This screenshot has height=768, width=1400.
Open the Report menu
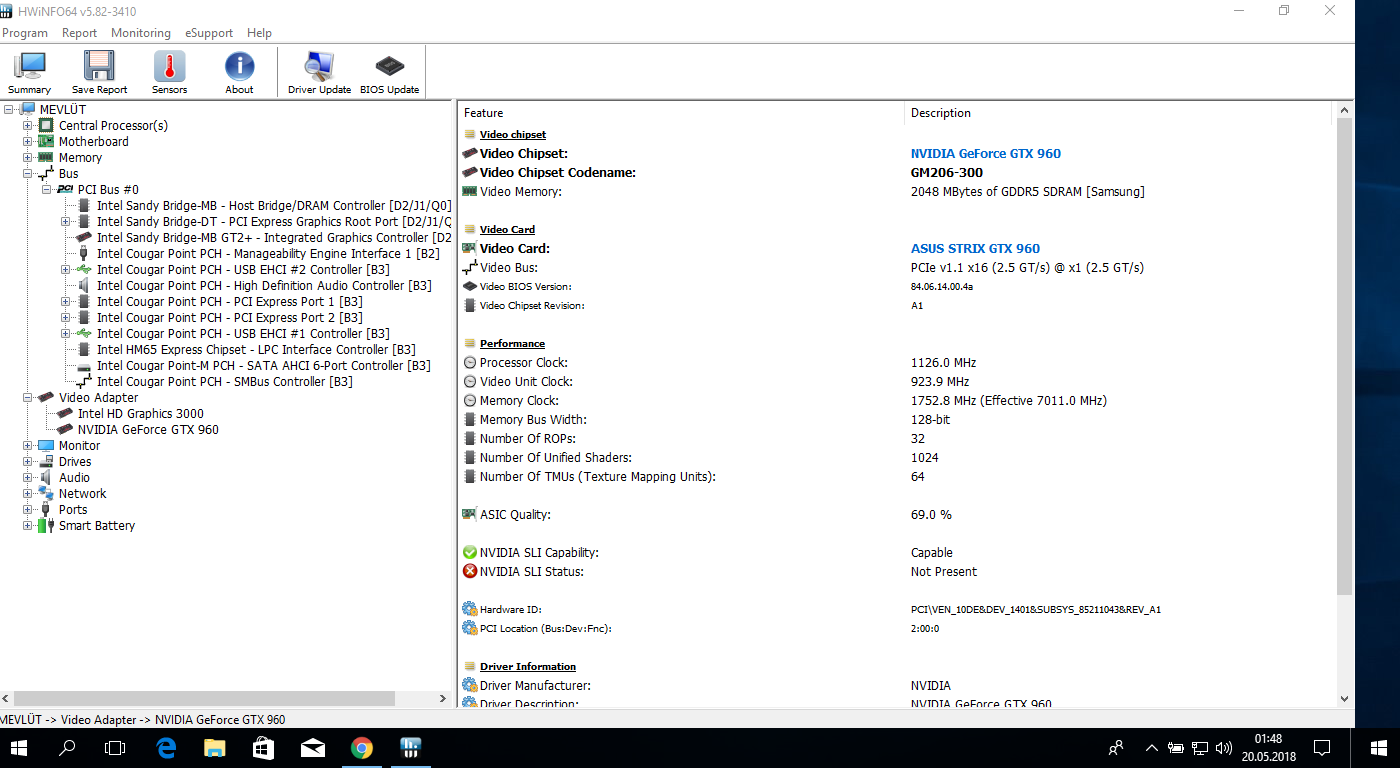[80, 33]
